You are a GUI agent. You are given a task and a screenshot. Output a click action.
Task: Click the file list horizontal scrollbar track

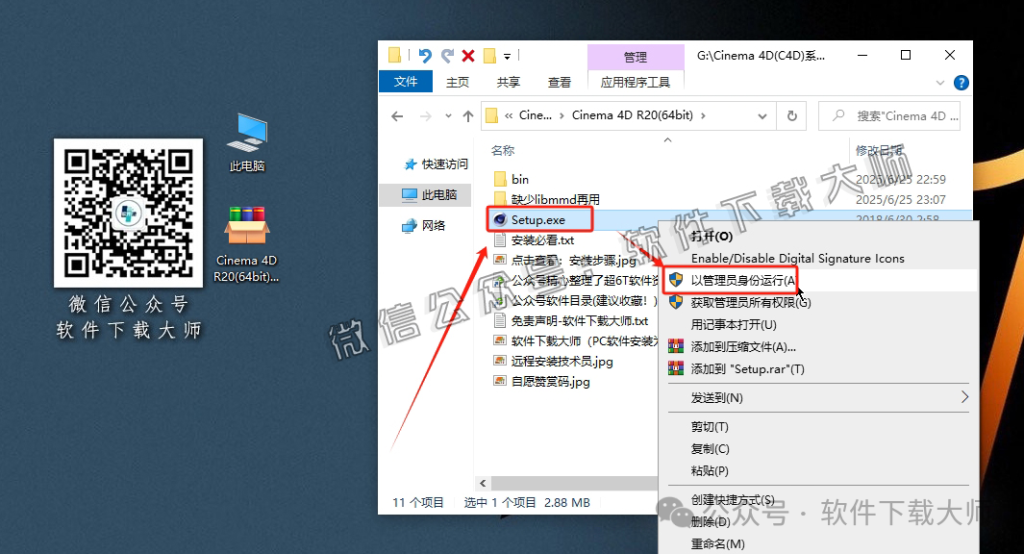575,483
